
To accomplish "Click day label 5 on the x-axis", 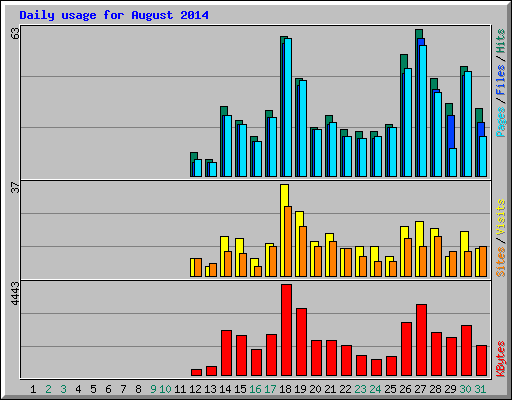I will (x=93, y=389).
